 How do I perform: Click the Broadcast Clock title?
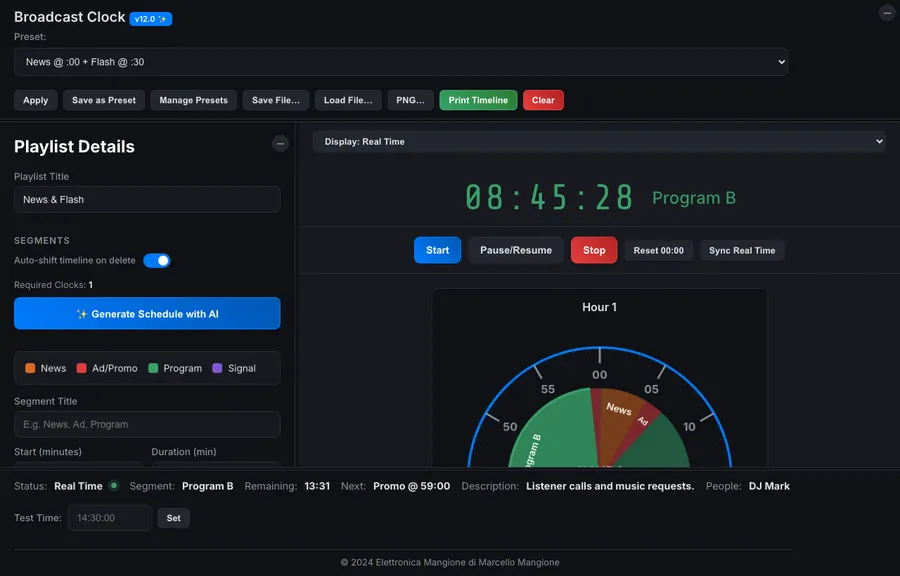[69, 17]
